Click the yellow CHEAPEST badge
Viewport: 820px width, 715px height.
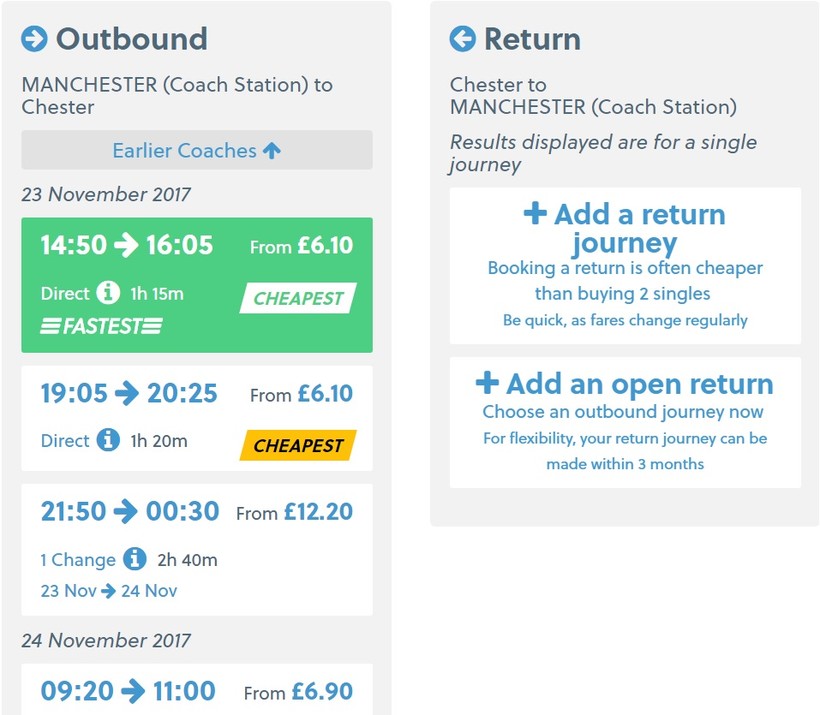point(298,446)
